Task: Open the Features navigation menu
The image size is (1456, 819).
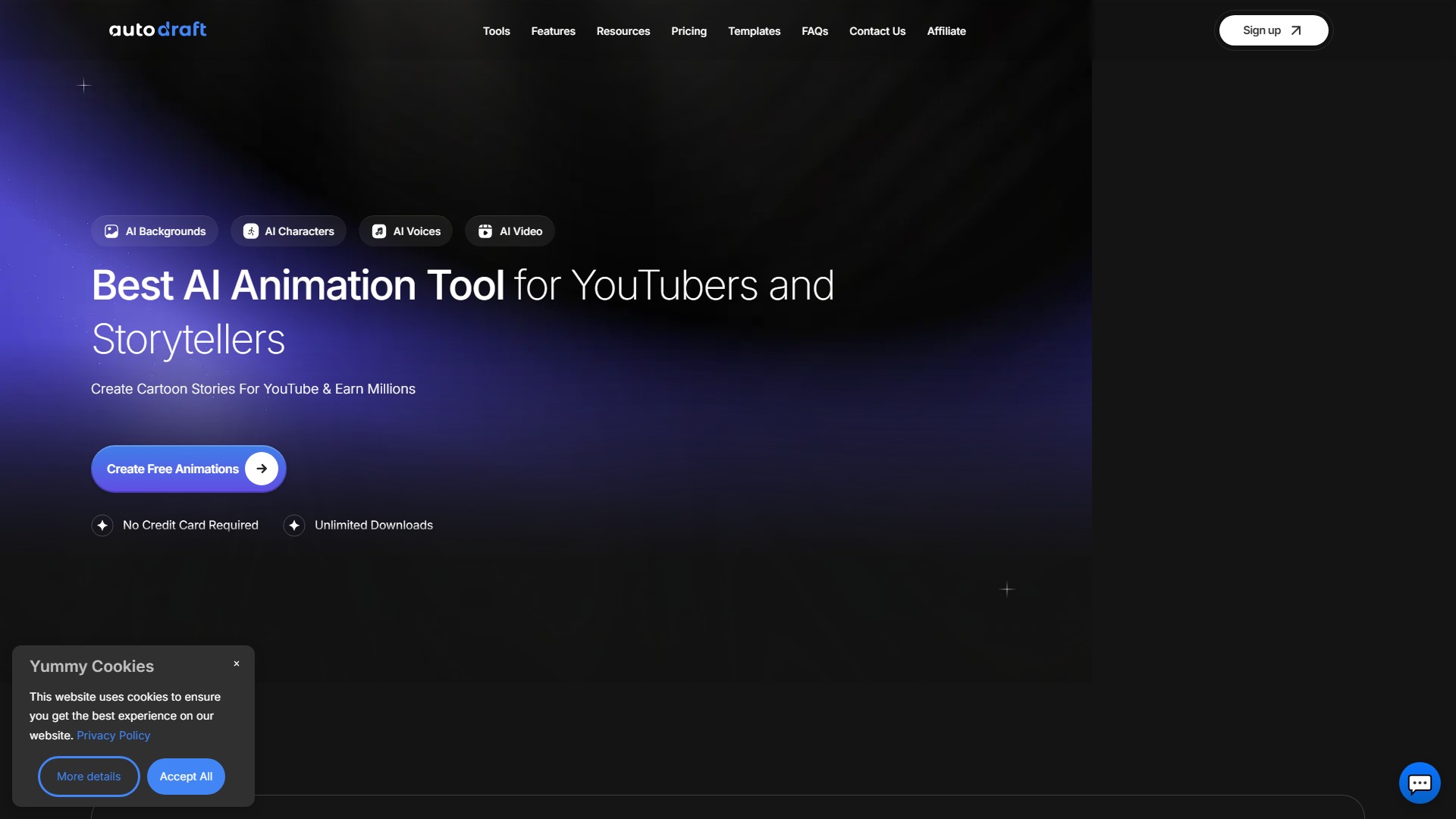Action: pyautogui.click(x=553, y=31)
